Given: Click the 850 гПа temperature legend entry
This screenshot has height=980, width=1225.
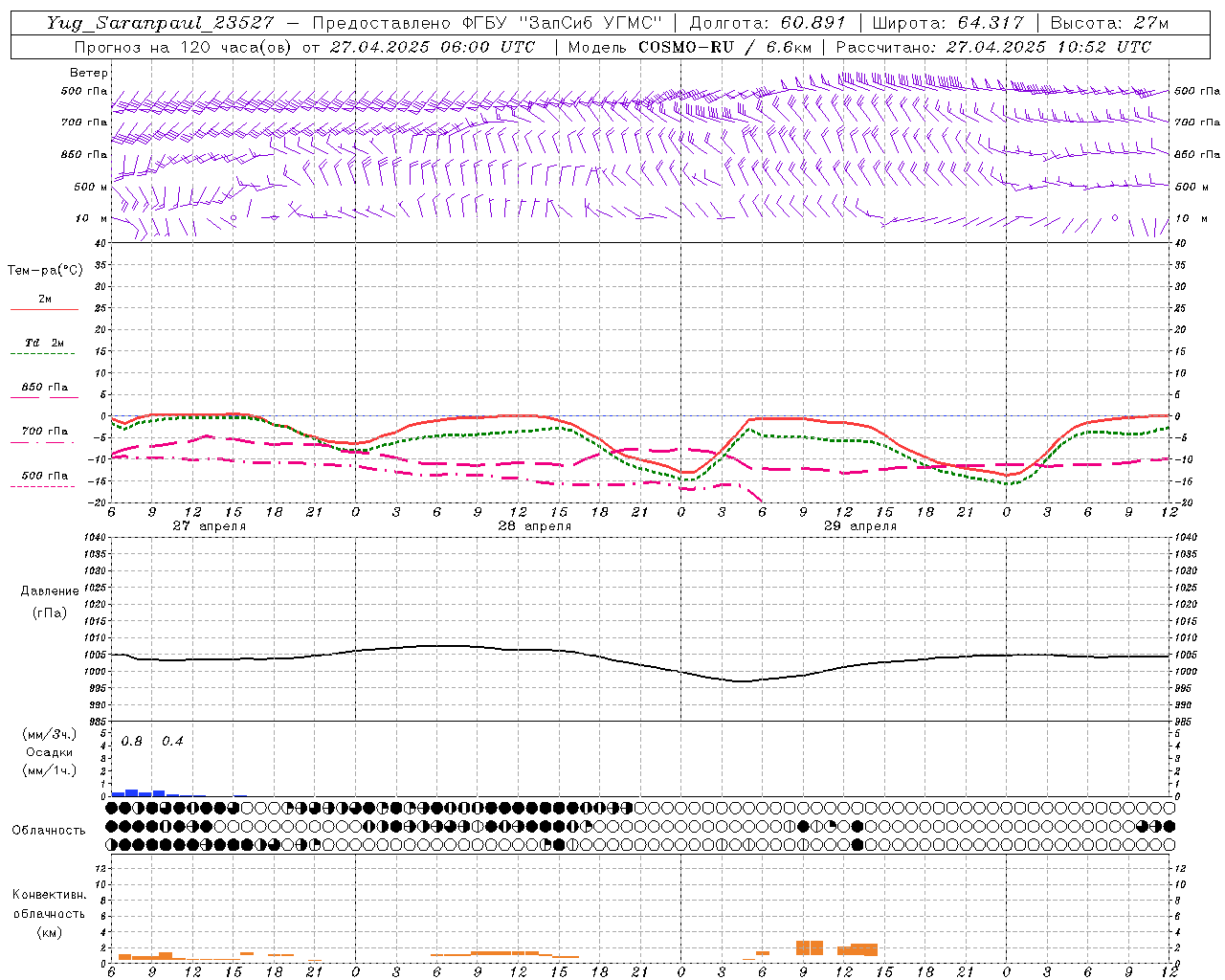Looking at the screenshot, I should pos(44,388).
